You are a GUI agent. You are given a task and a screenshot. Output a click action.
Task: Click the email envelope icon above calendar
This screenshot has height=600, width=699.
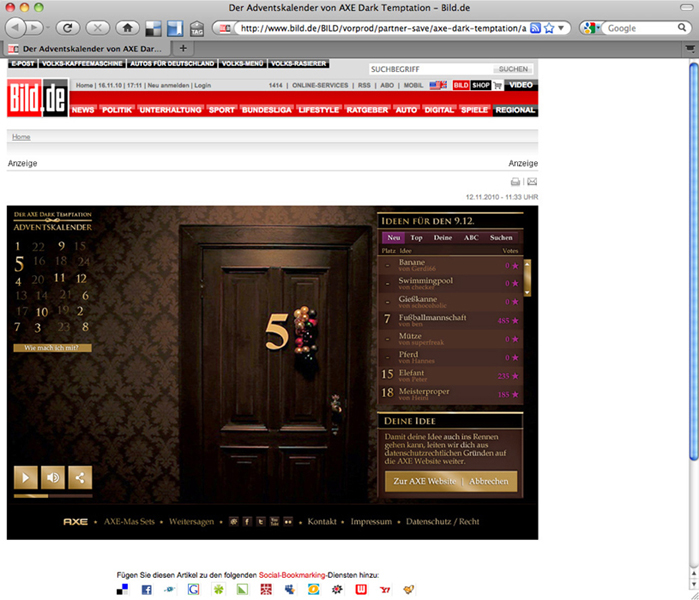(532, 182)
